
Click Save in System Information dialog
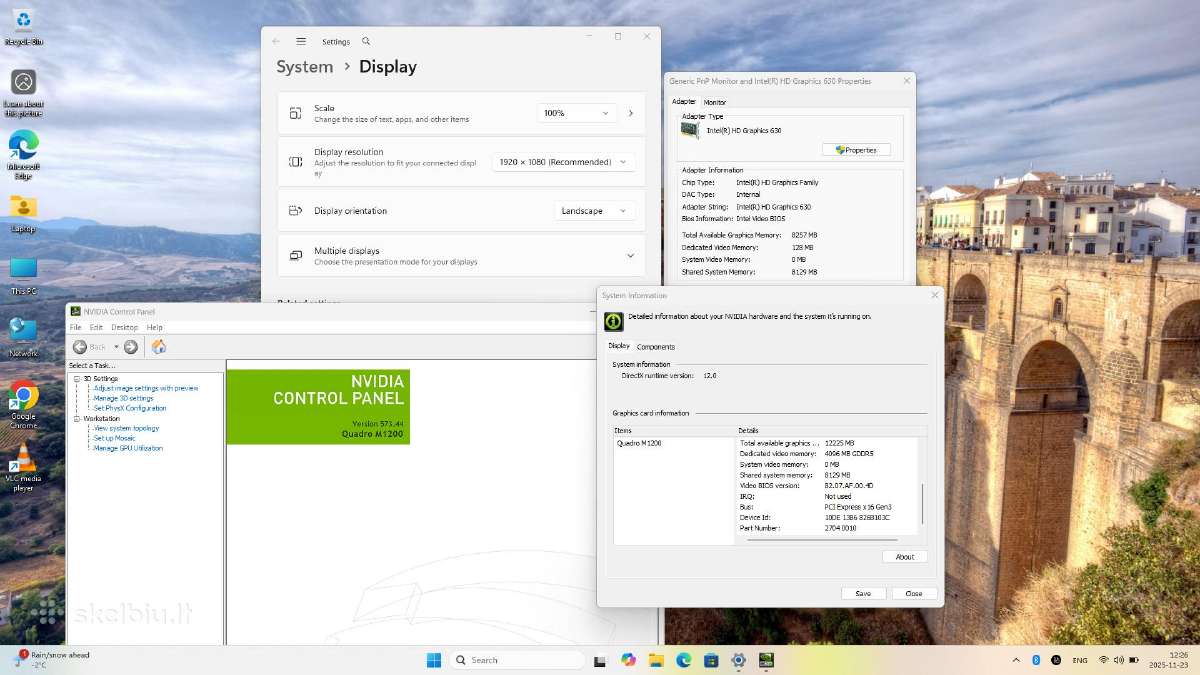point(863,593)
